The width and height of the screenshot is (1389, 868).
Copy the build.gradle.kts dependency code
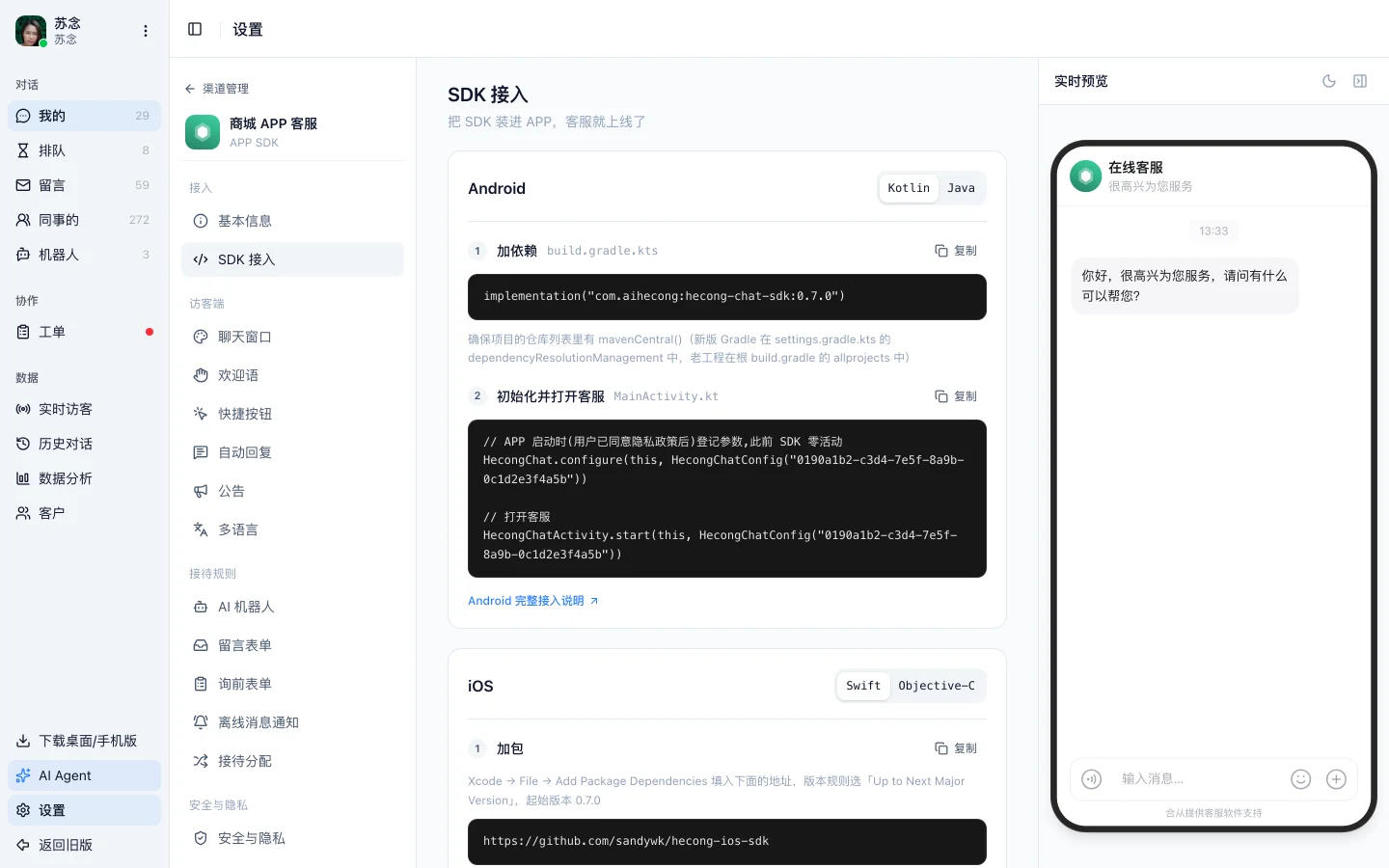click(956, 251)
